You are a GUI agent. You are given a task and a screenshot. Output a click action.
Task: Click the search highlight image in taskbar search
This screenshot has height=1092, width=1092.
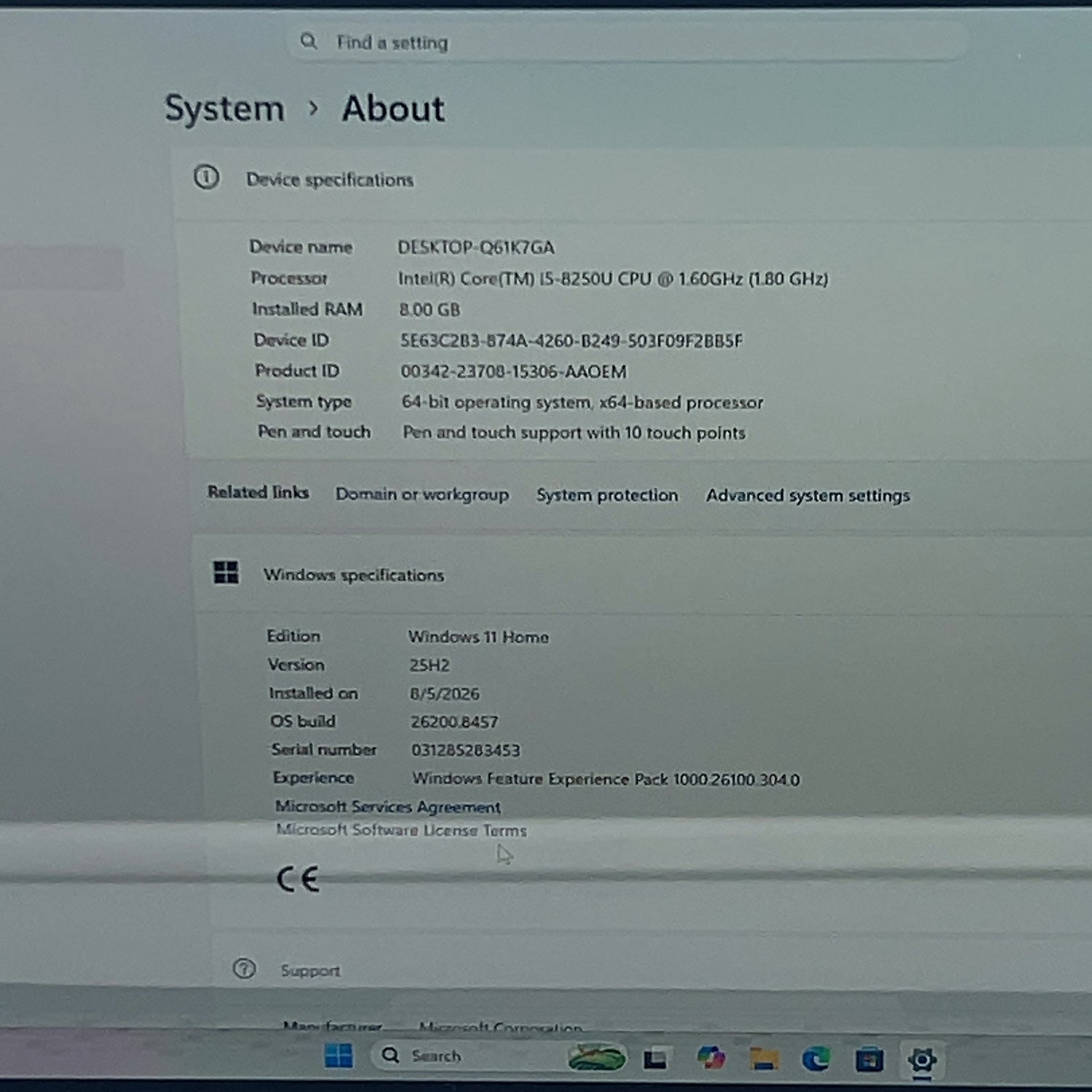pyautogui.click(x=597, y=1057)
